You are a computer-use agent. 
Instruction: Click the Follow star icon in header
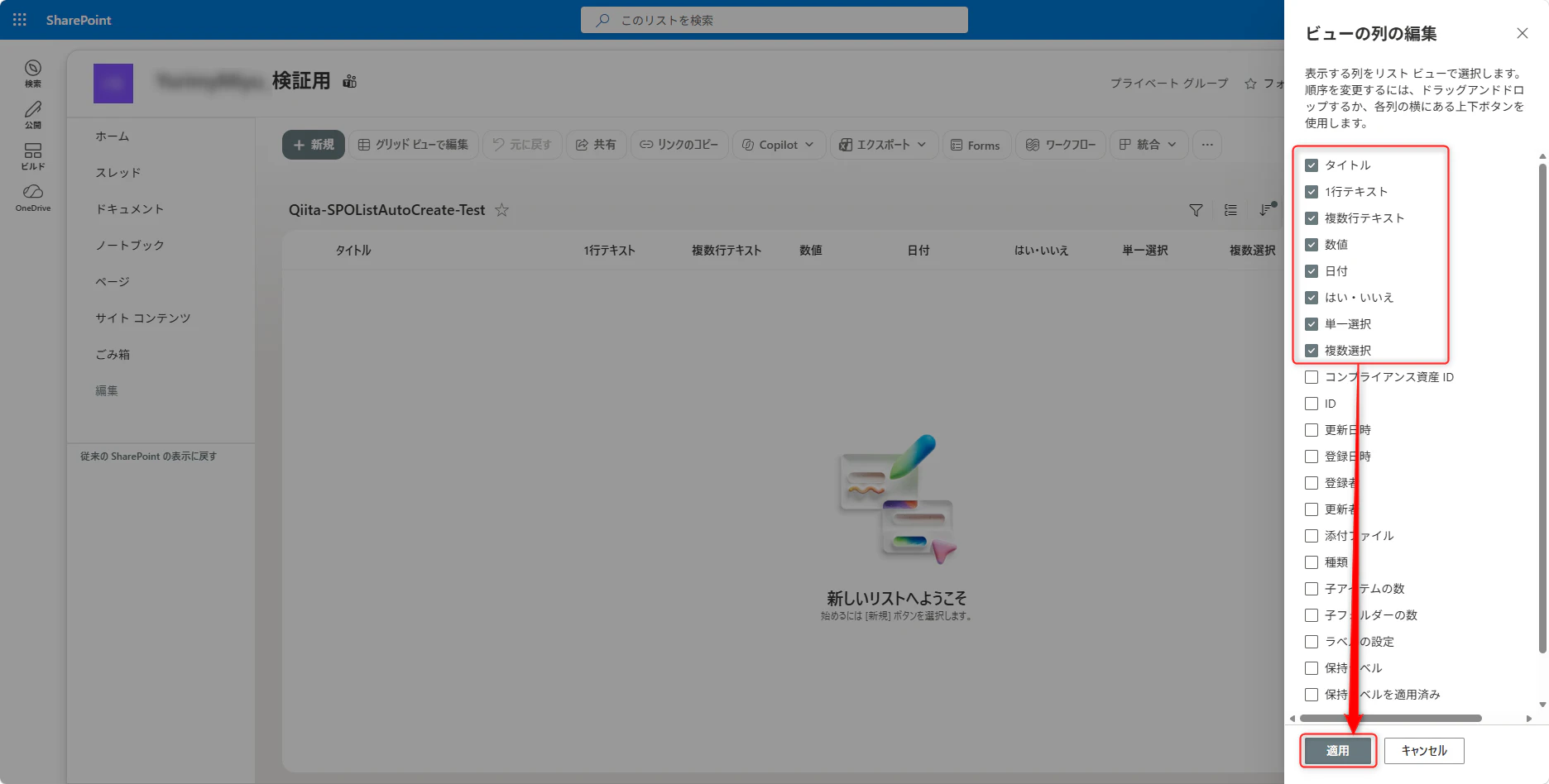point(1250,84)
